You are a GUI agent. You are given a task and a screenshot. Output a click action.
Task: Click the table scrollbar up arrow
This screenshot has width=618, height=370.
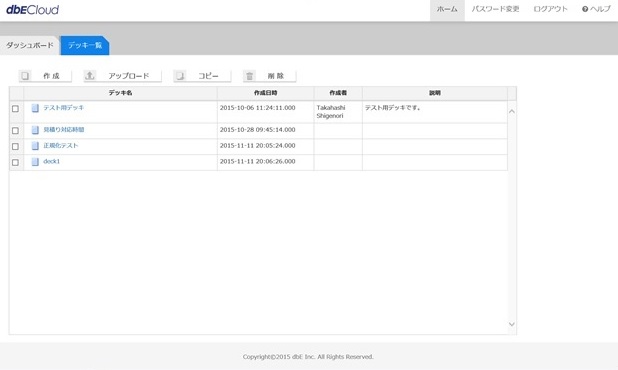[x=512, y=112]
